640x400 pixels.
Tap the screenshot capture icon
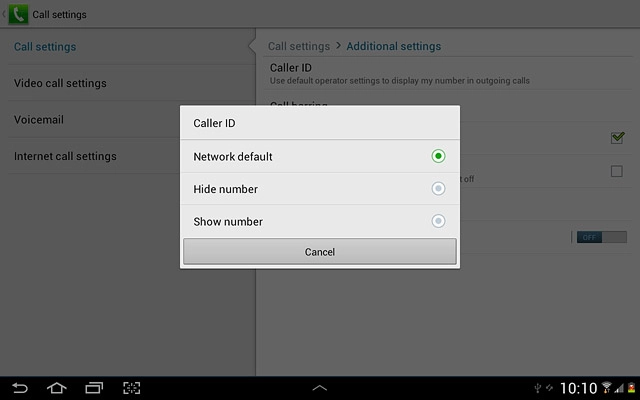coord(131,388)
